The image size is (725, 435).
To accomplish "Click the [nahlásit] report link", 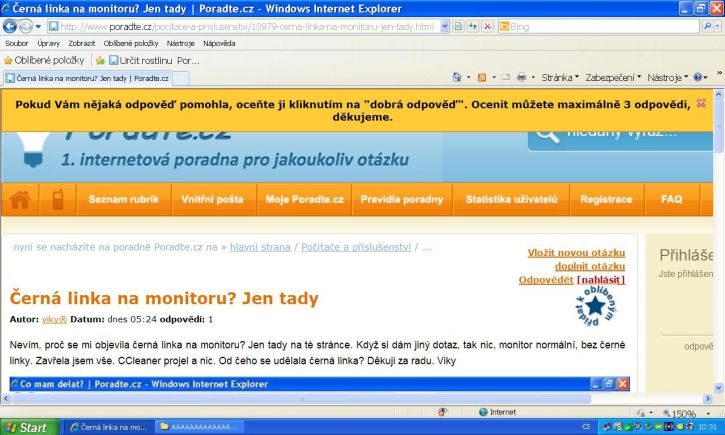I will (x=601, y=280).
